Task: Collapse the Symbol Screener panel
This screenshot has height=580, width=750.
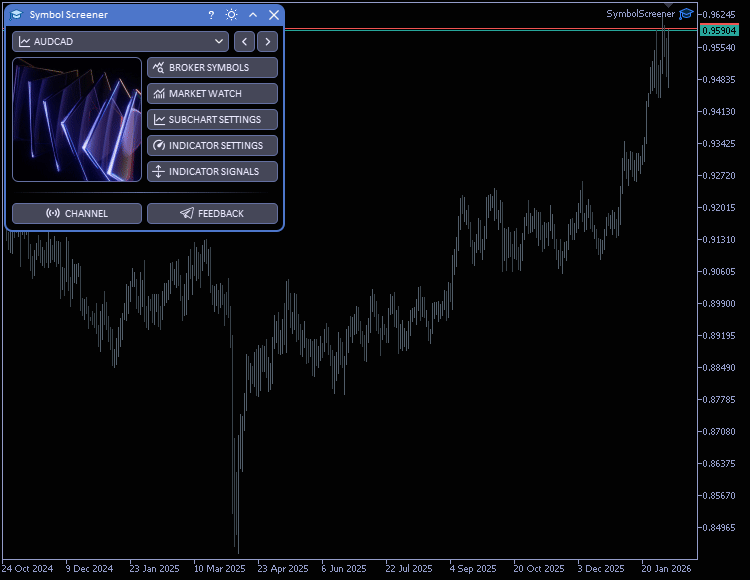Action: (253, 15)
